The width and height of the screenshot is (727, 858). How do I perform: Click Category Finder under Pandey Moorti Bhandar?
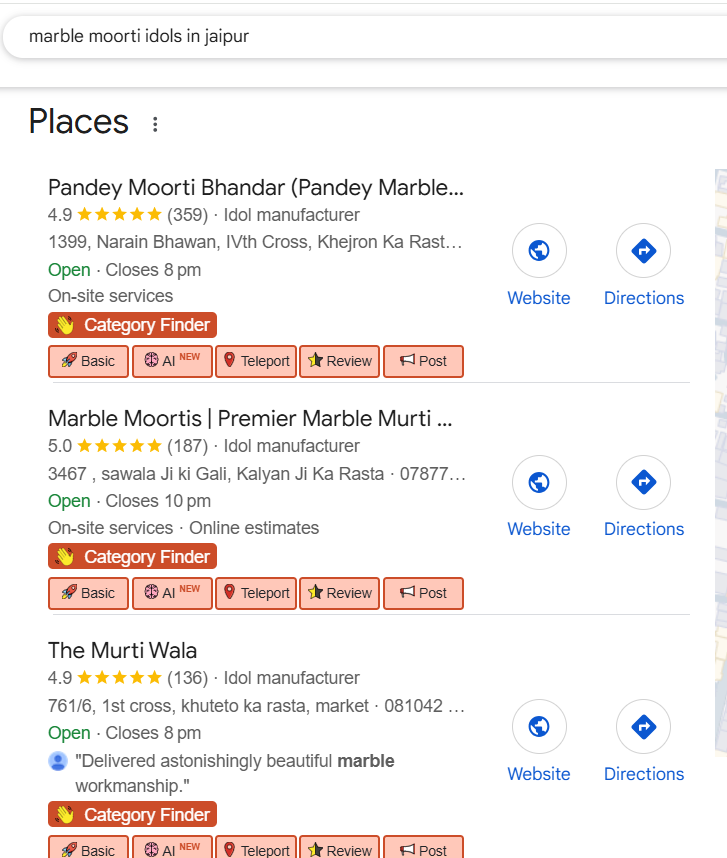[132, 325]
